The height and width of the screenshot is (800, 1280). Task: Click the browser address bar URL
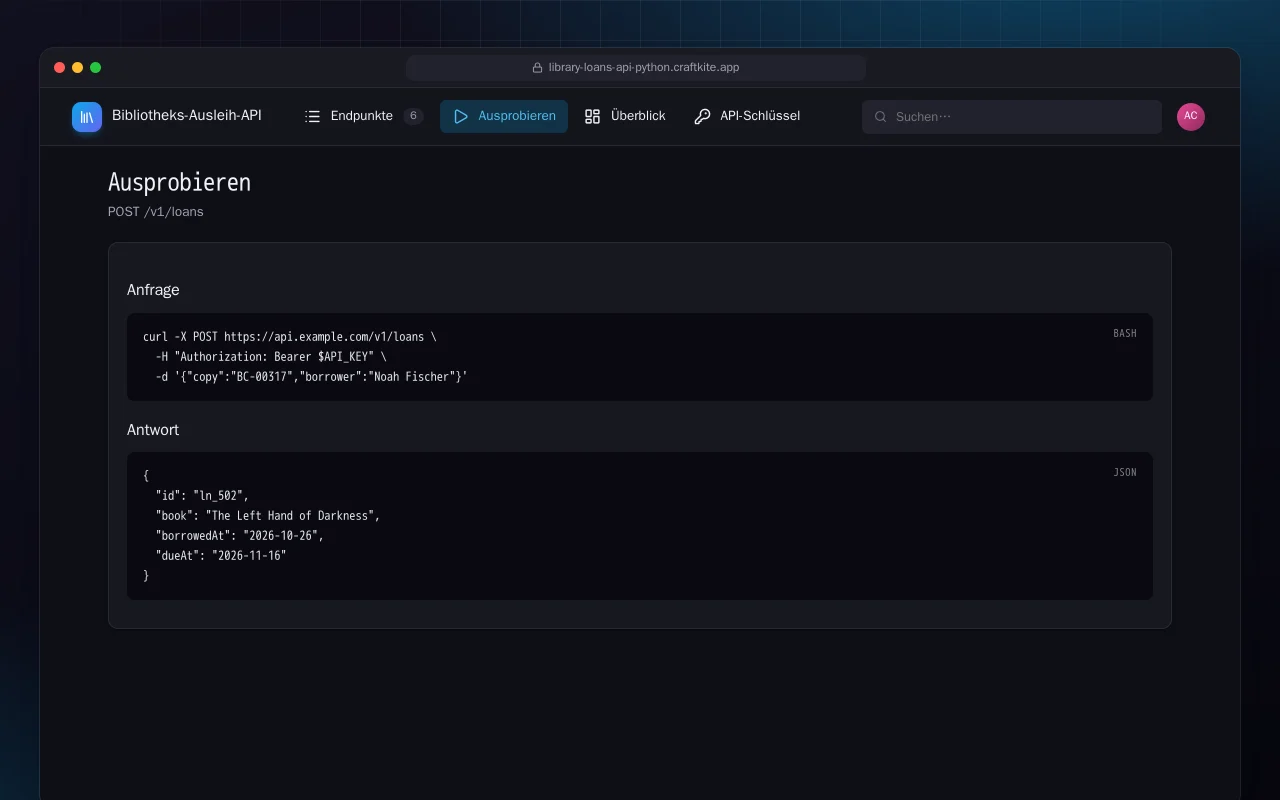(644, 68)
